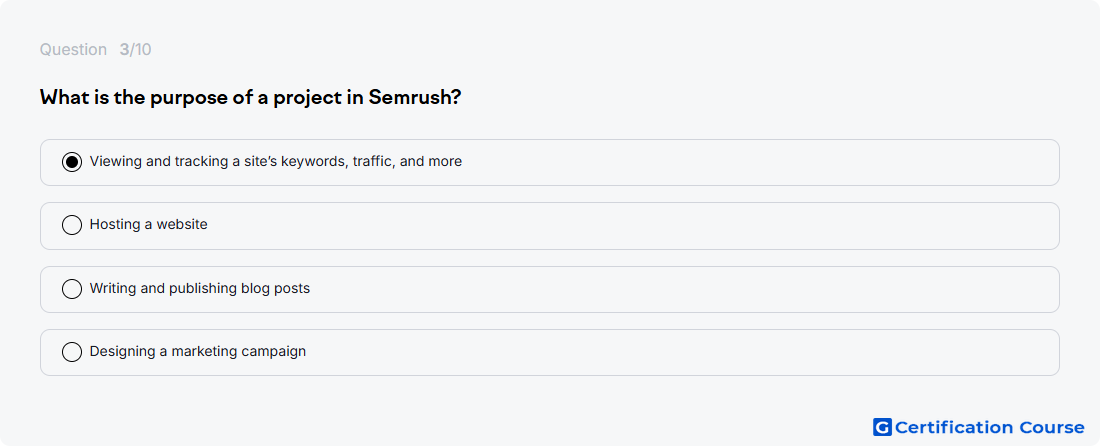Click the question heading about Semrush projects
This screenshot has height=446, width=1100.
(250, 97)
